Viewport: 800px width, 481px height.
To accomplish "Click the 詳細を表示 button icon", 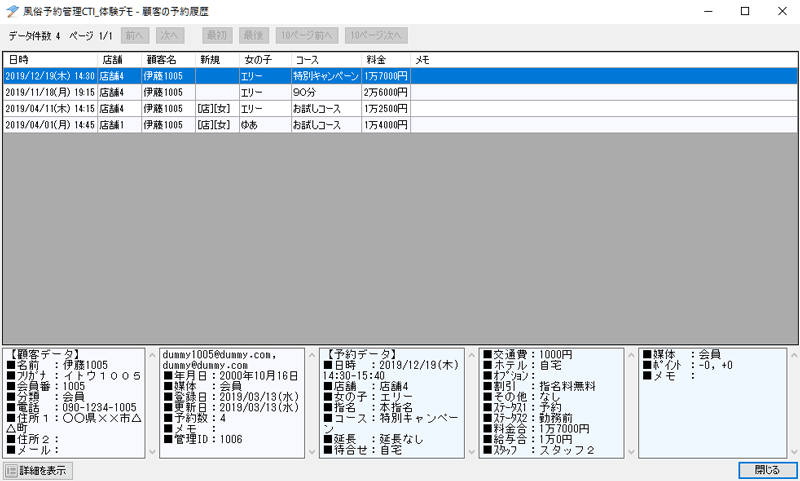I will click(x=11, y=470).
